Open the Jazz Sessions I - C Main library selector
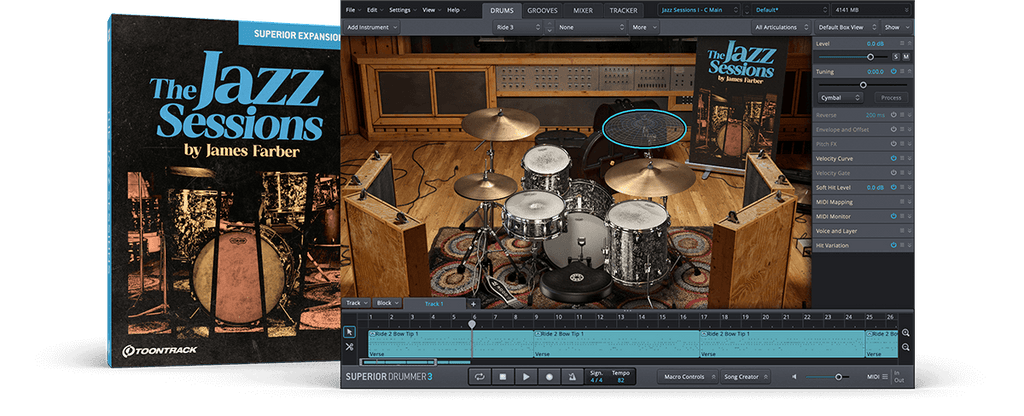Viewport: 1024px width, 416px height. click(699, 10)
